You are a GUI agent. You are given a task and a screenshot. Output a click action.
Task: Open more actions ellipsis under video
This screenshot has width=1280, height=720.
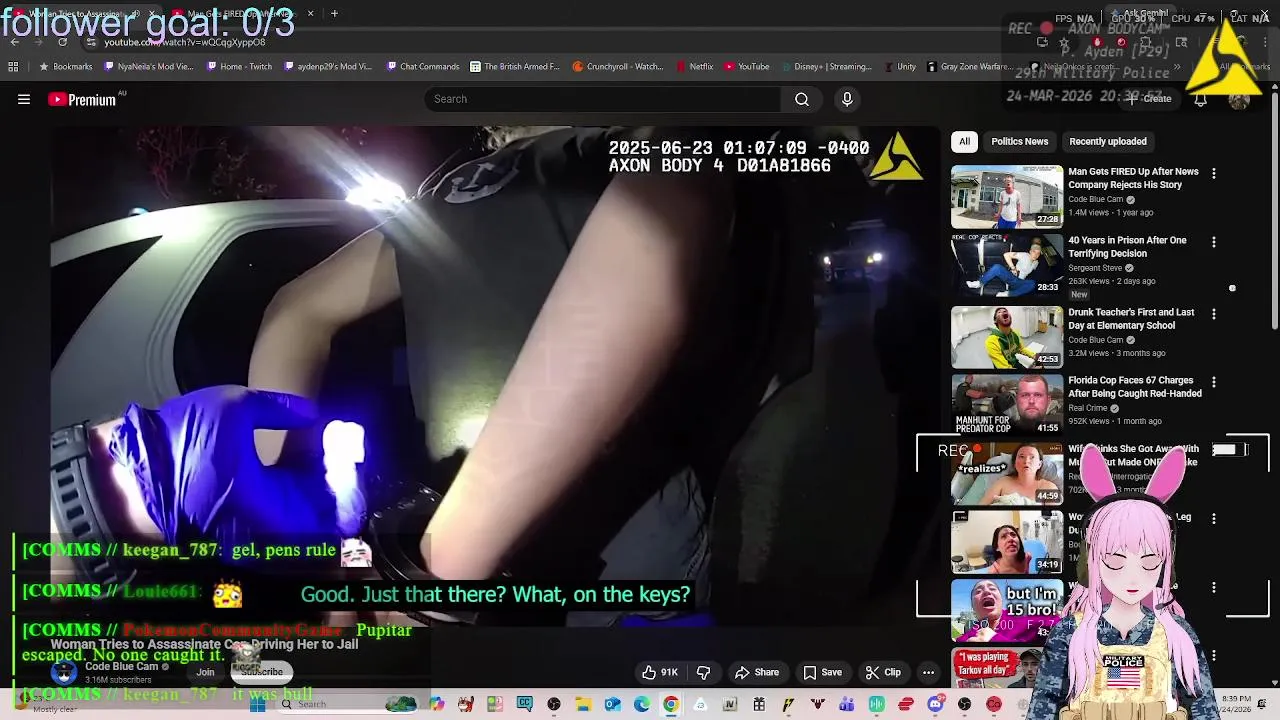pos(928,672)
